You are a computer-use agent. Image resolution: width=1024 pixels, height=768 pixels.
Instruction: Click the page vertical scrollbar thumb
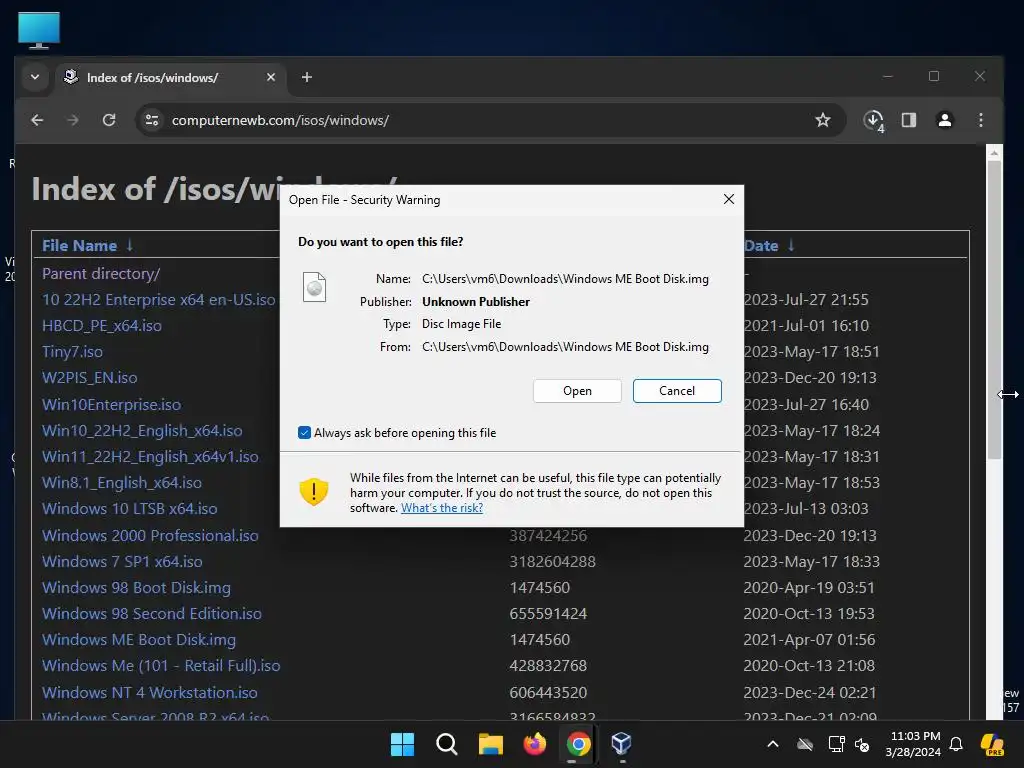[x=994, y=310]
